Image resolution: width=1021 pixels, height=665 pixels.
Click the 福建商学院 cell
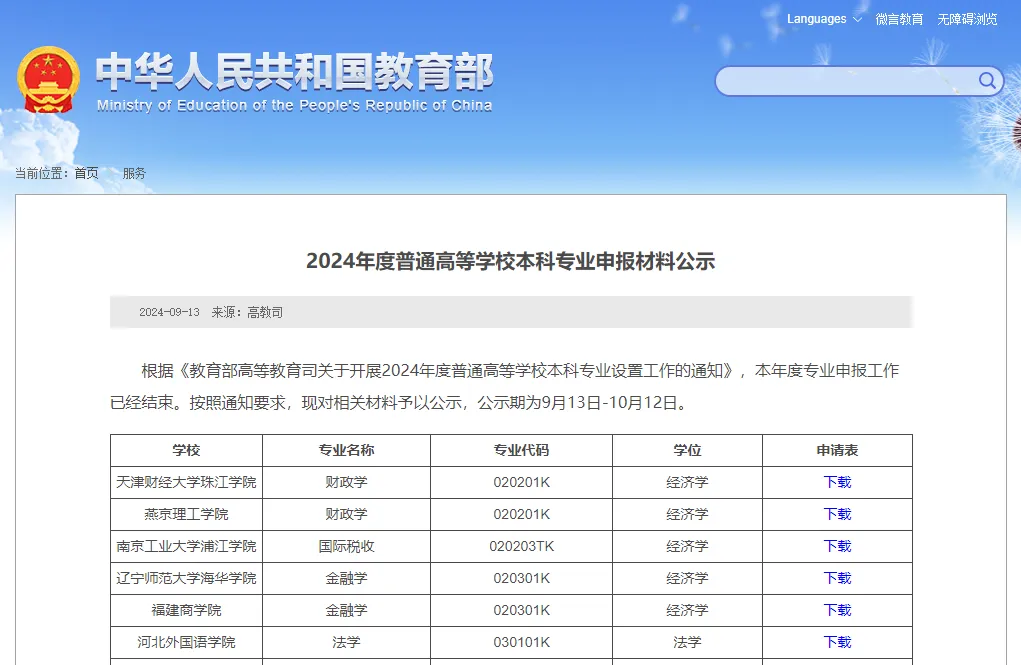[x=186, y=610]
